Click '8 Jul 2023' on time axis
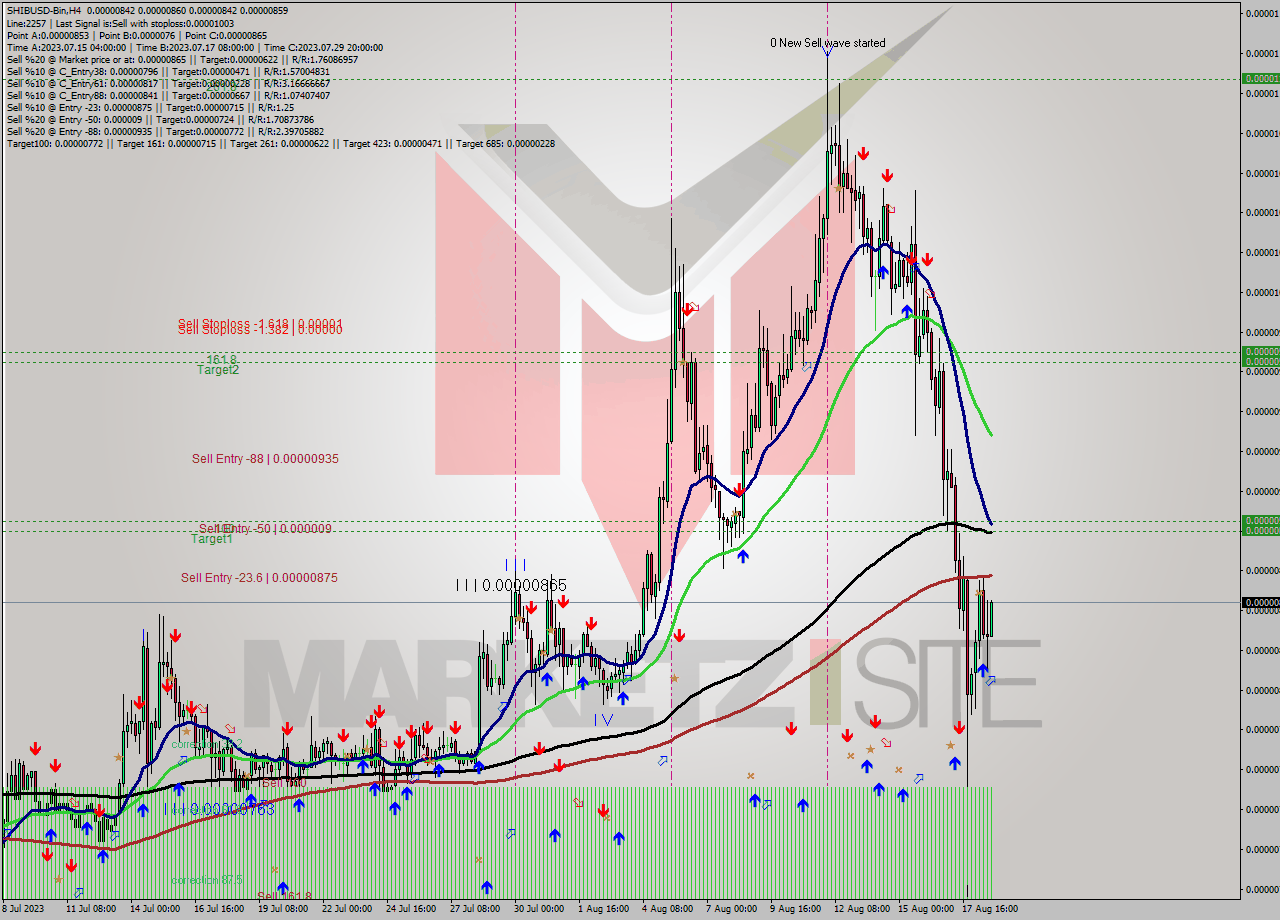This screenshot has height=920, width=1280. pos(24,909)
